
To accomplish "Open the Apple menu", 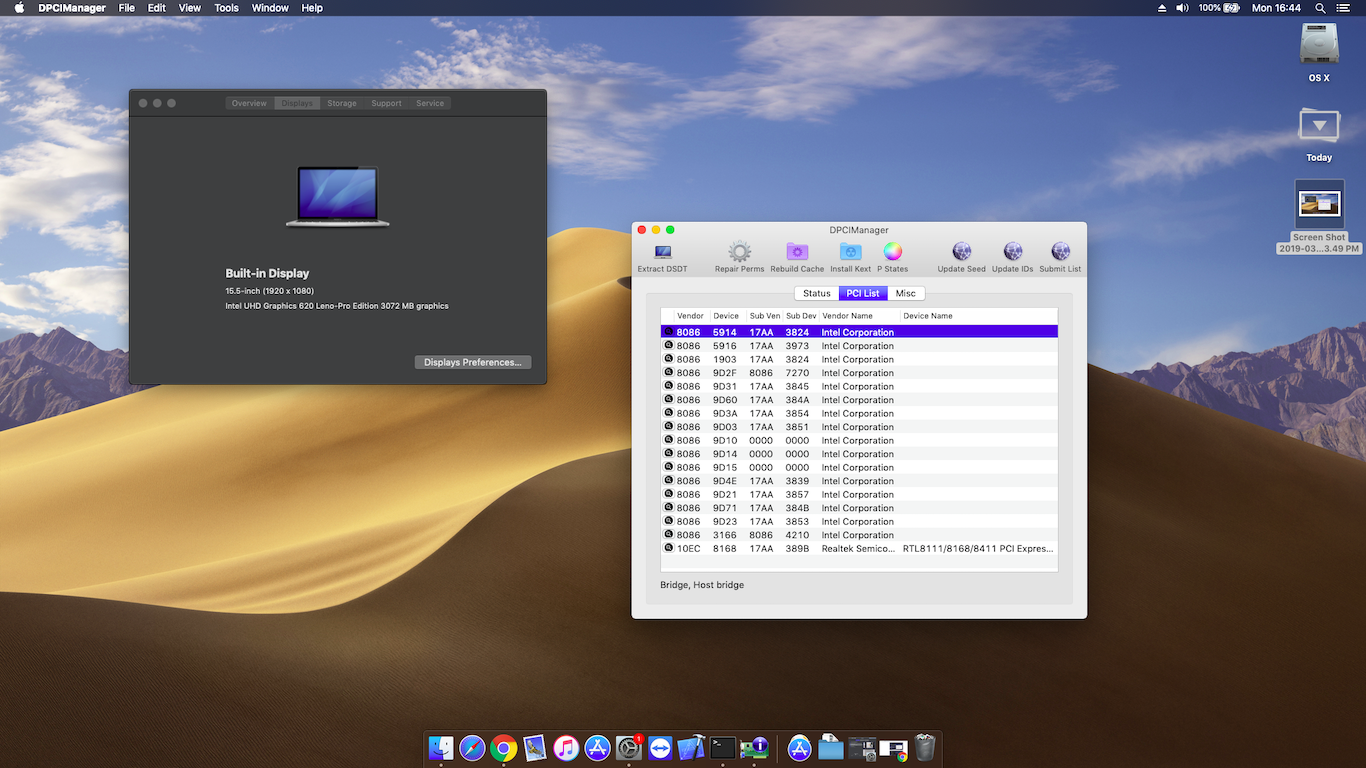I will (19, 8).
